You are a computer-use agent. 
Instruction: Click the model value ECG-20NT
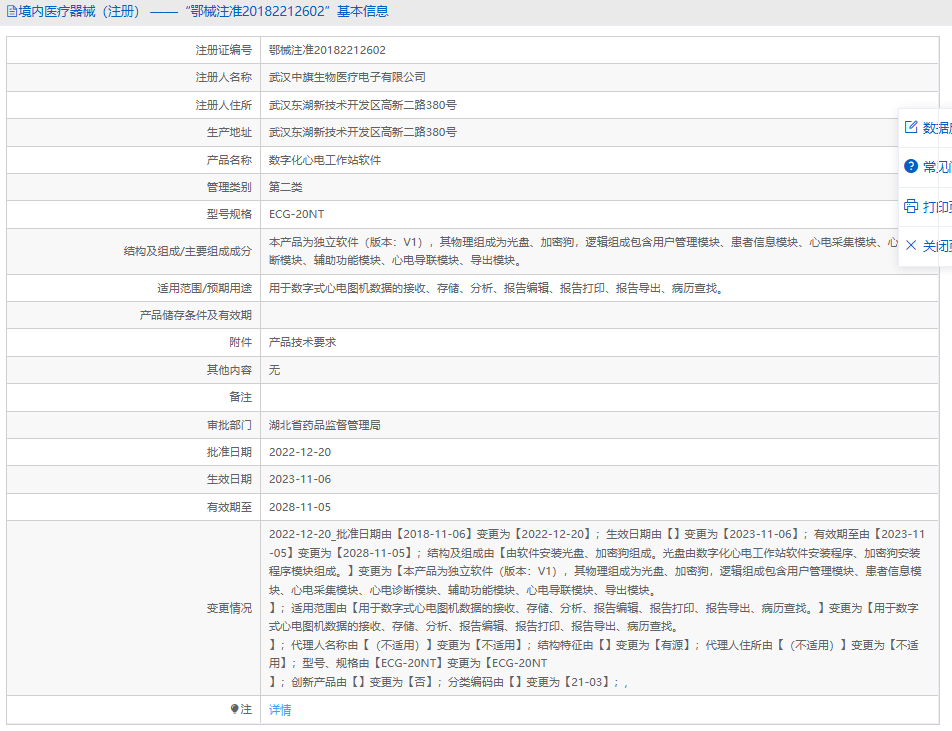click(296, 214)
